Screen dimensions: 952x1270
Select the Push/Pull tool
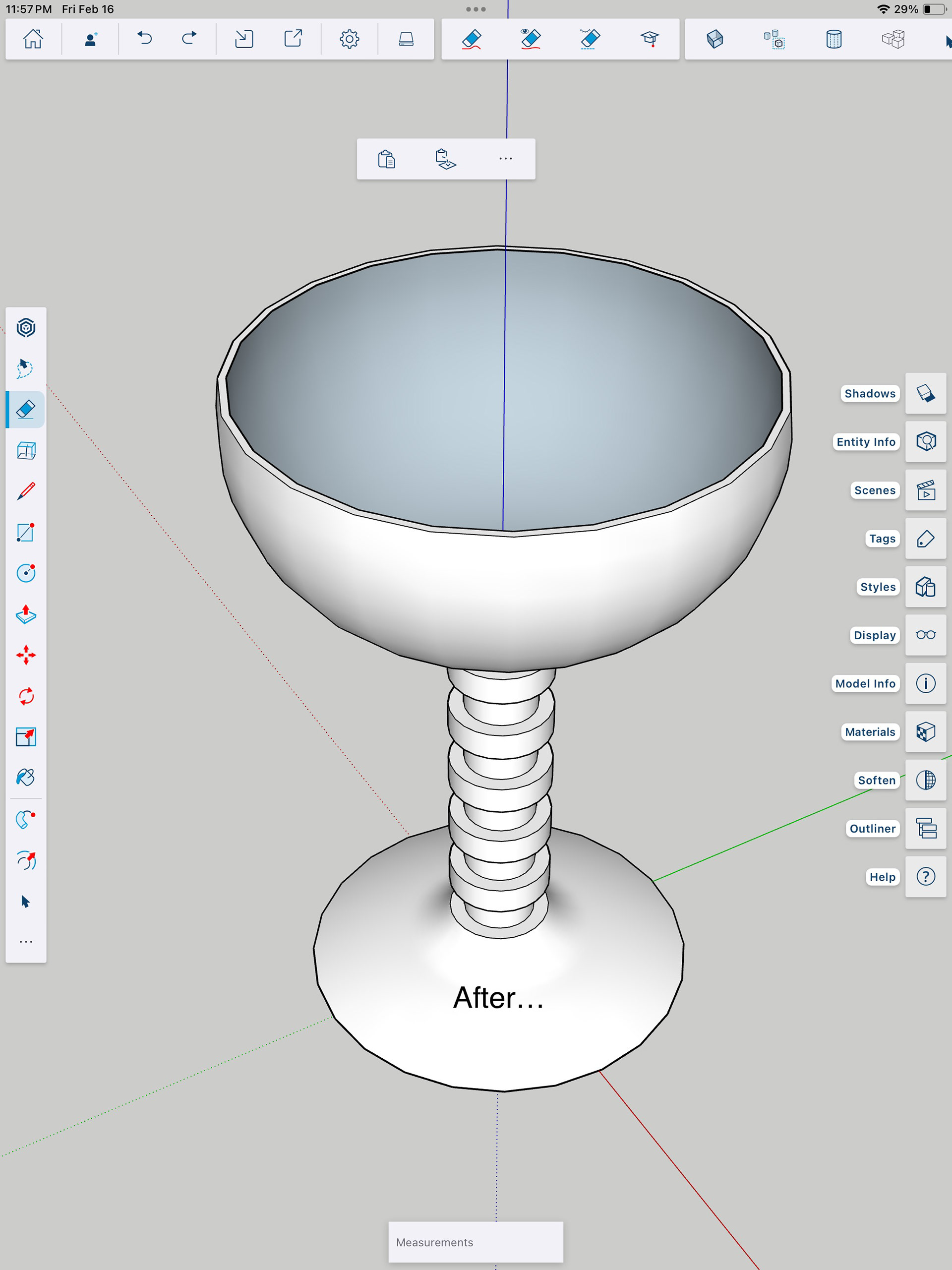tap(26, 614)
